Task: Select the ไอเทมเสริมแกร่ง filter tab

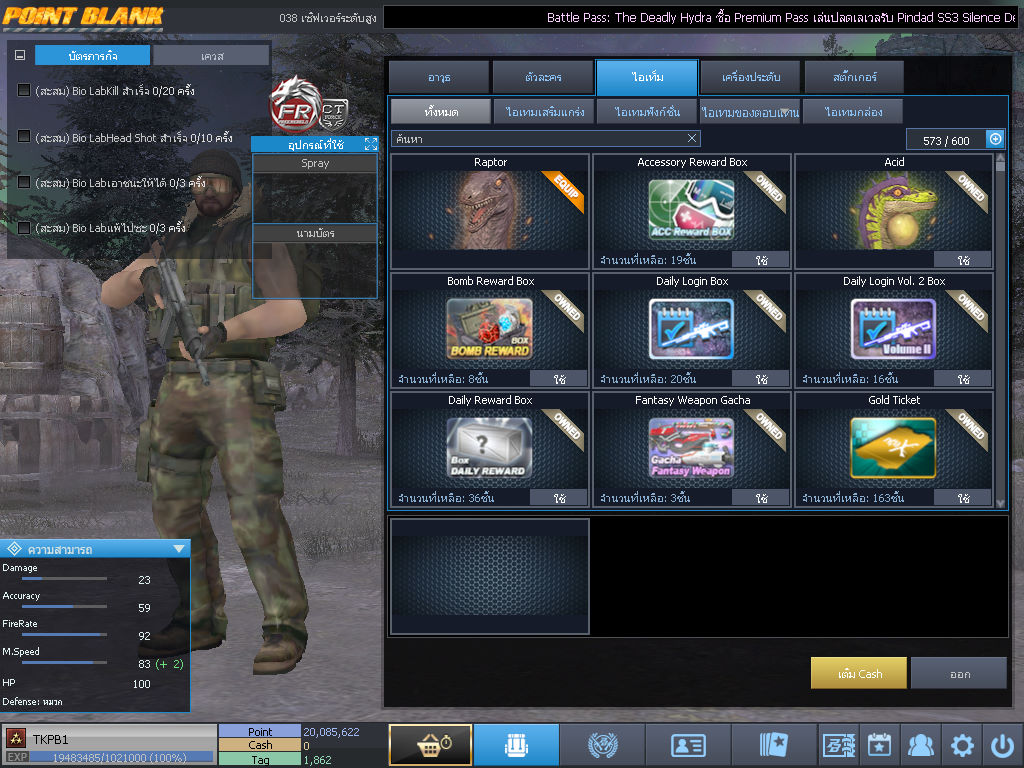Action: coord(545,112)
